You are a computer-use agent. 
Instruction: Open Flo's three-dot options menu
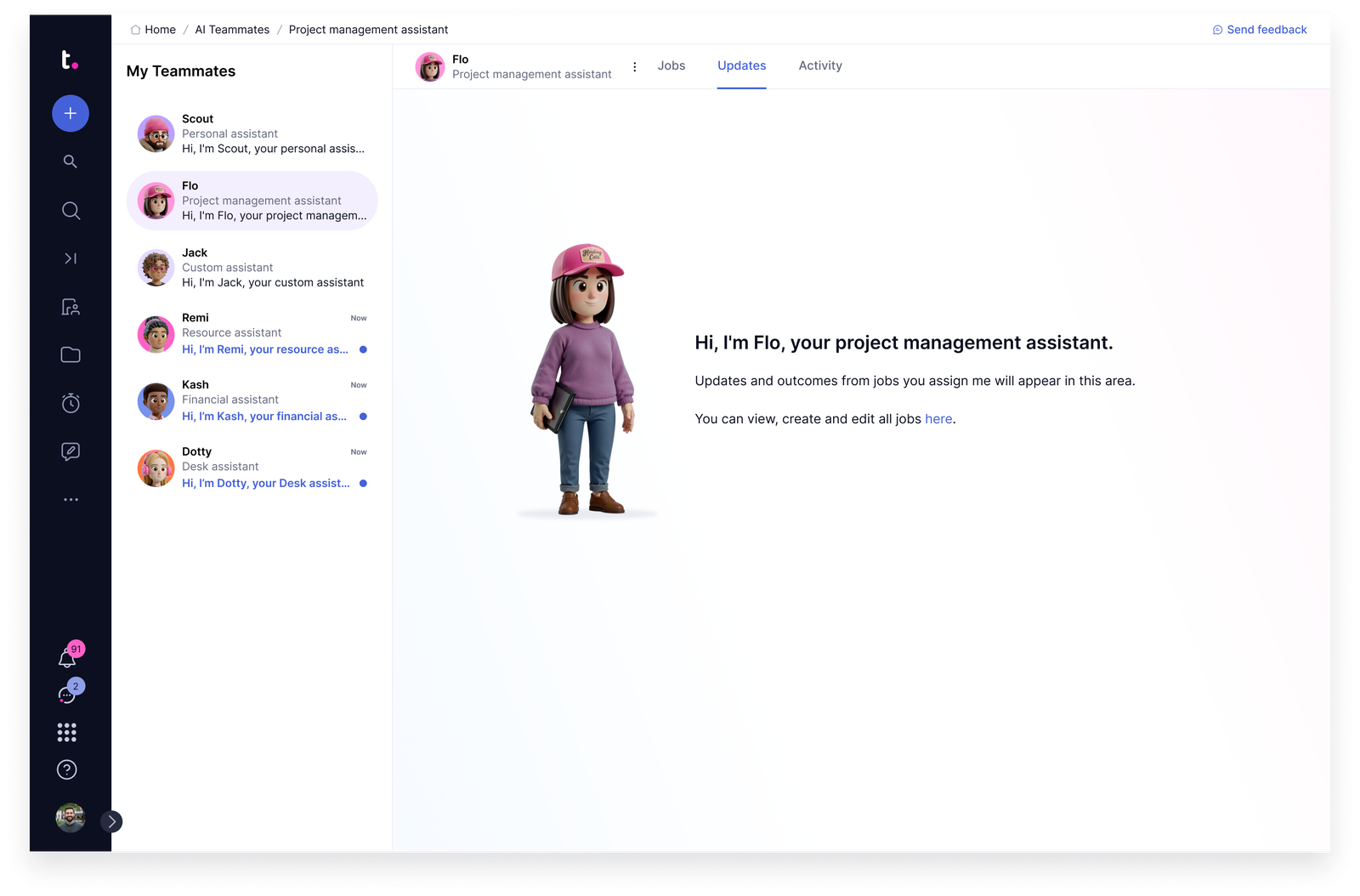point(635,67)
